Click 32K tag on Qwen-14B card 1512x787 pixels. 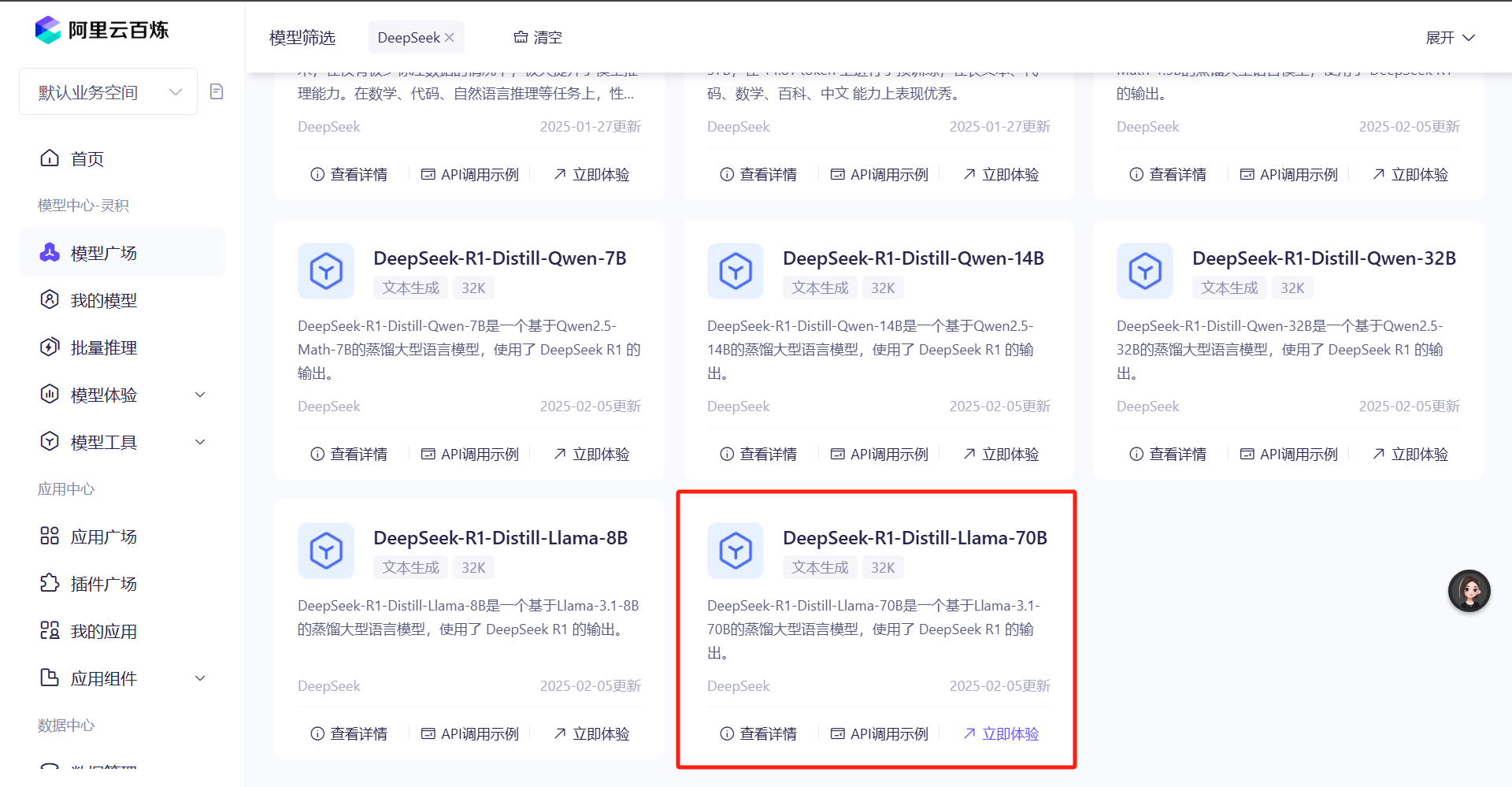pyautogui.click(x=883, y=288)
